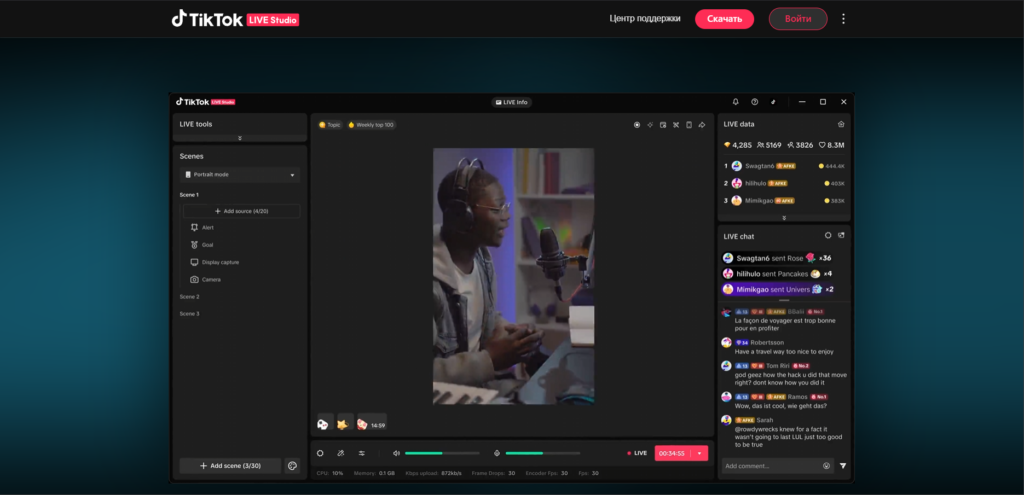Screen dimensions: 1024x495
Task: Click the Swagtan6 sent Rose gift message
Action: pos(777,258)
